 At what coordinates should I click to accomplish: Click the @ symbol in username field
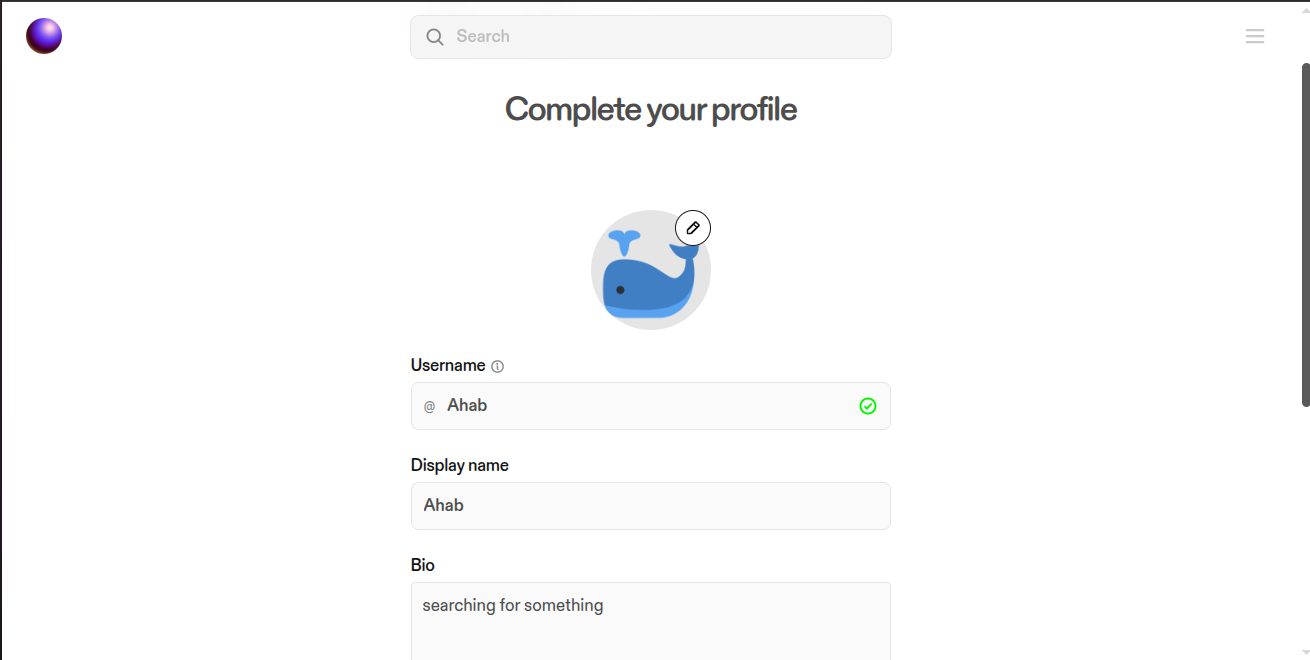click(x=430, y=406)
